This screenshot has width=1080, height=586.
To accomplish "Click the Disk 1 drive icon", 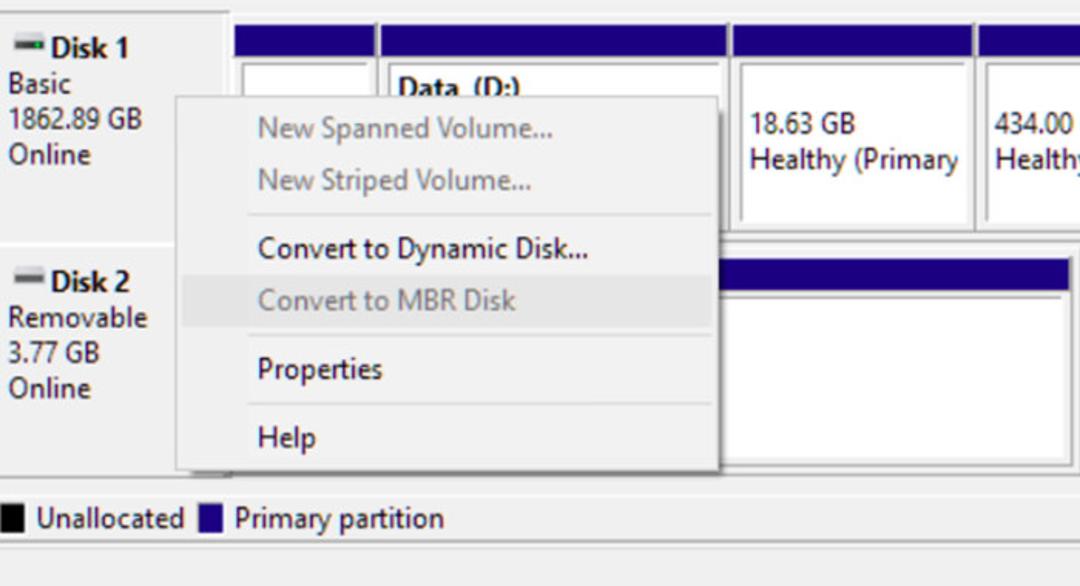I will coord(29,45).
